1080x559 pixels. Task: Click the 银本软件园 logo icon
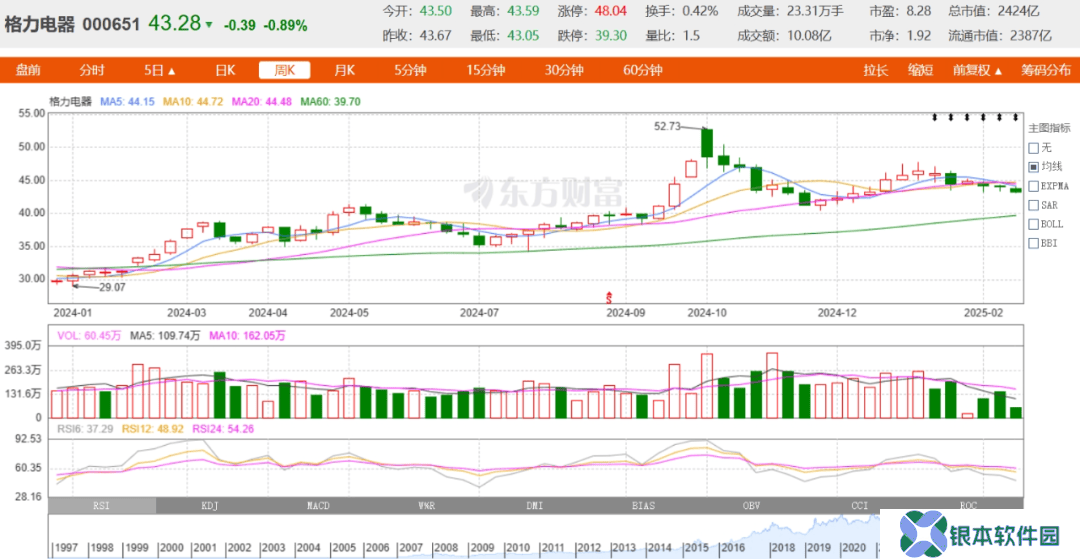(923, 533)
